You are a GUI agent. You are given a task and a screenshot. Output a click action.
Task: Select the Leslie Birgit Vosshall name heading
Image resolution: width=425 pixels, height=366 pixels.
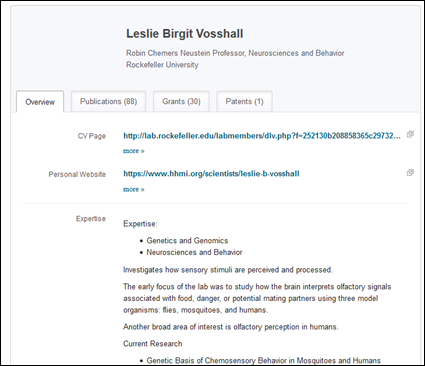(x=185, y=34)
